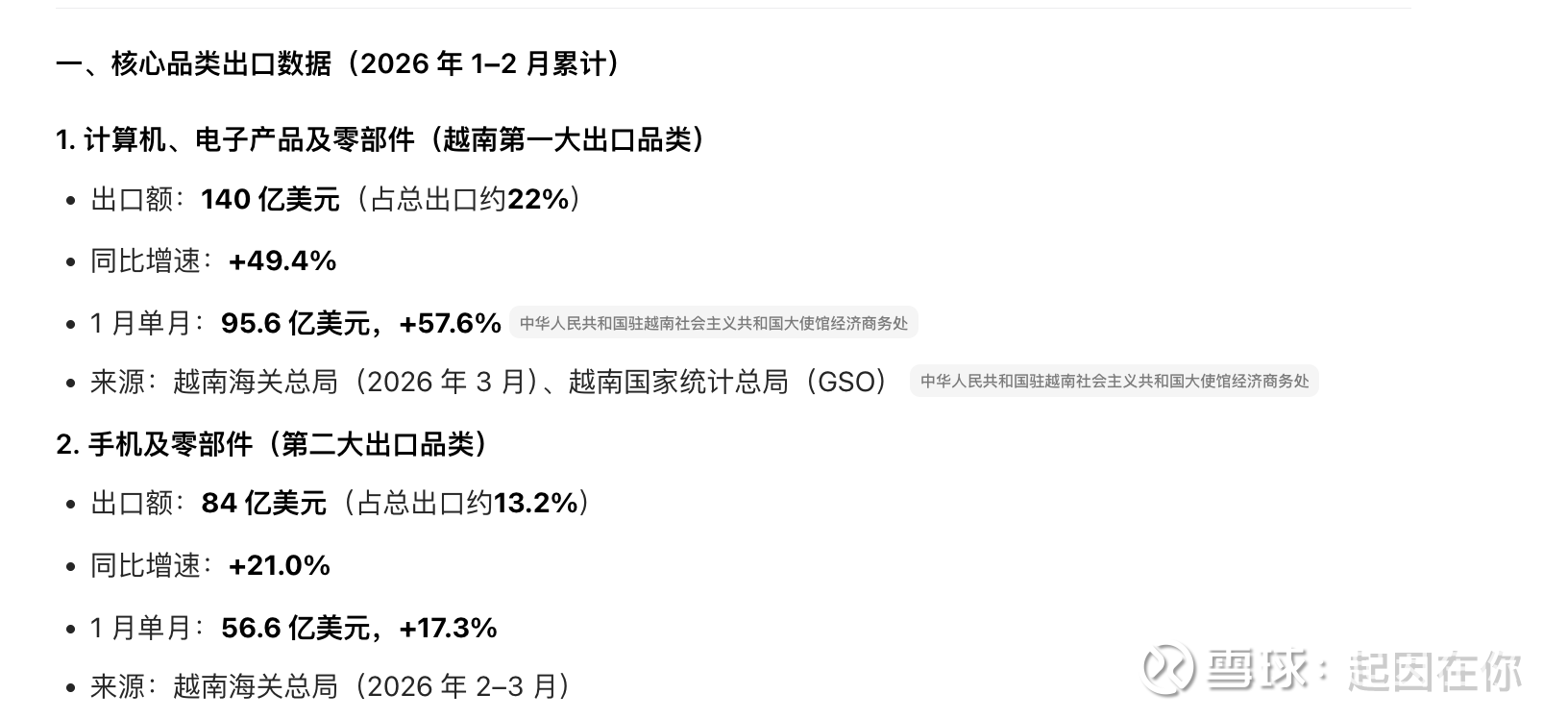Click the January figure 56.6 亿美元
This screenshot has width=1568, height=719.
point(295,629)
